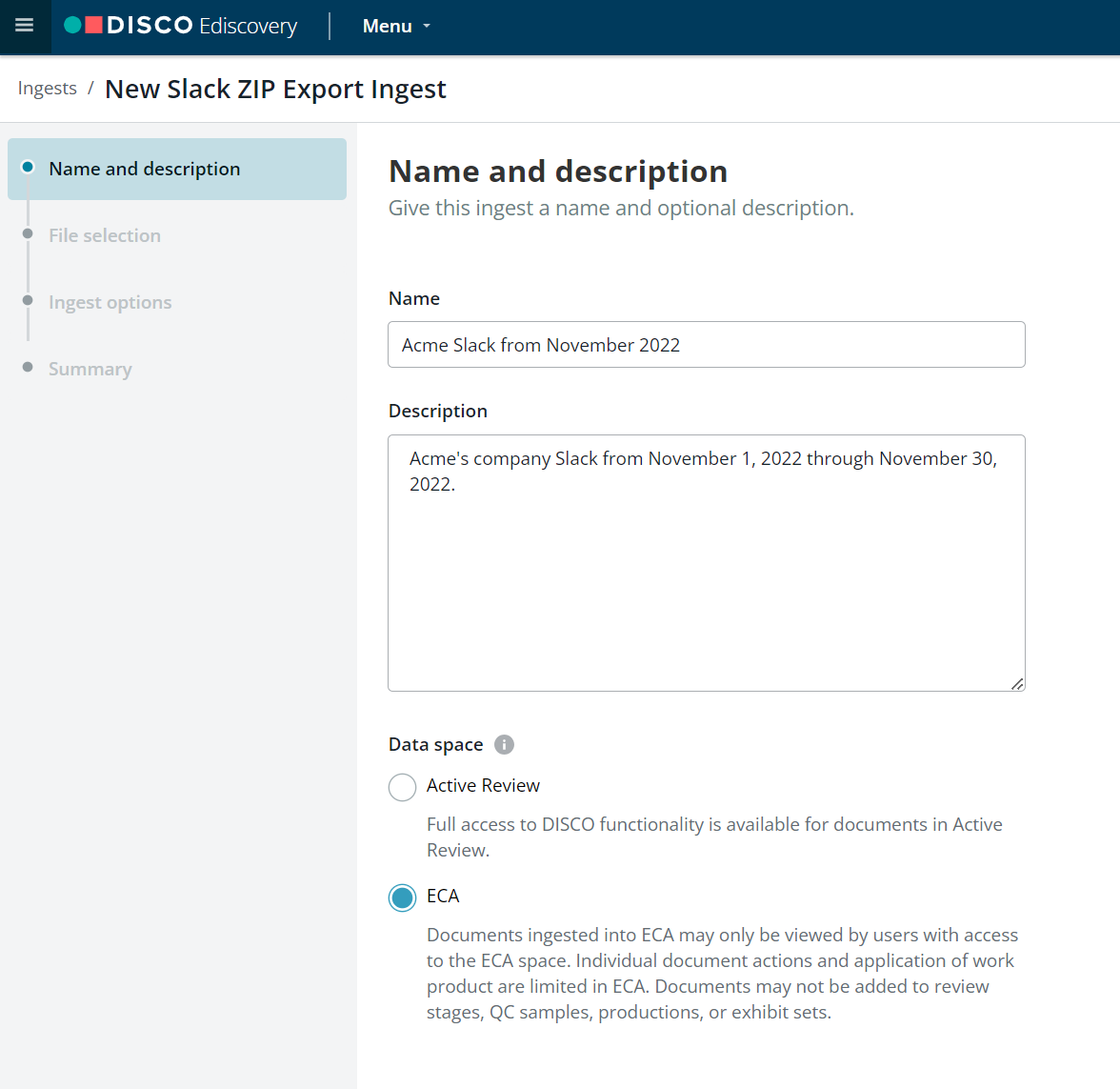The height and width of the screenshot is (1089, 1120).
Task: Click the New Slack ZIP Export Ingest title
Action: click(276, 90)
